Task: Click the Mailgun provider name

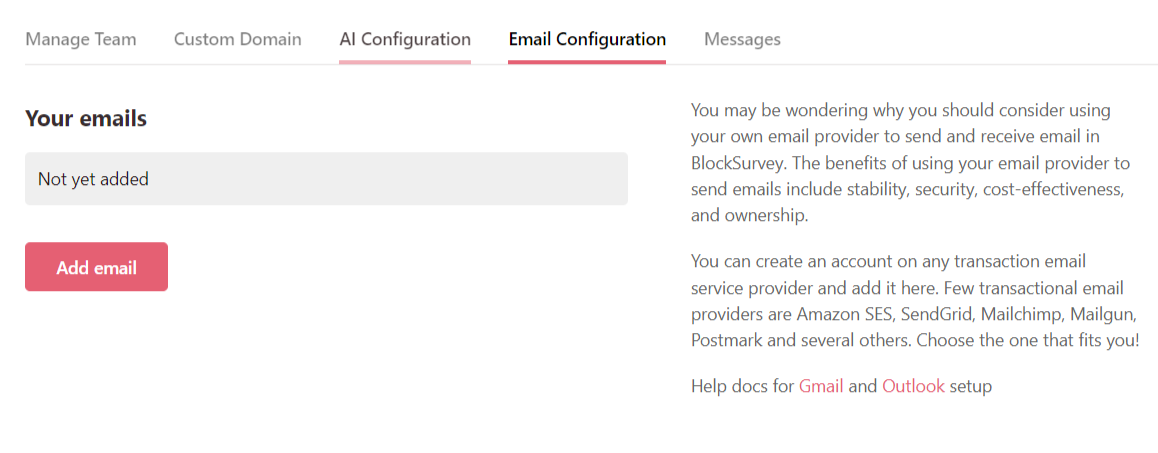Action: (x=1104, y=314)
